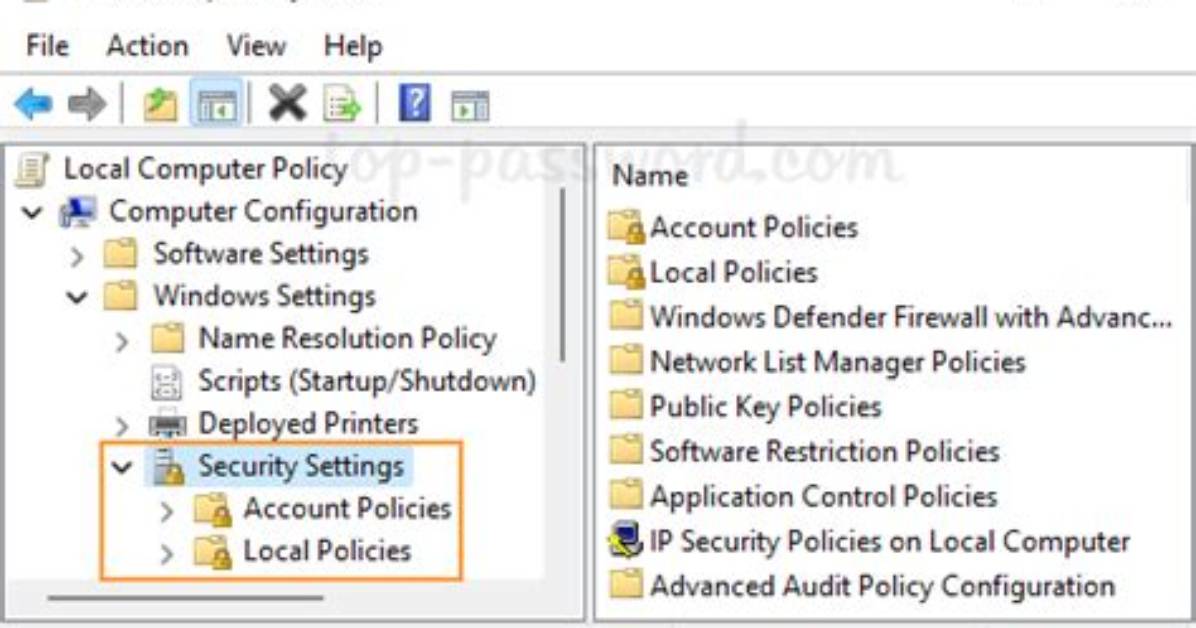1196x628 pixels.
Task: Select Local Policies label in tree
Action: point(326,551)
